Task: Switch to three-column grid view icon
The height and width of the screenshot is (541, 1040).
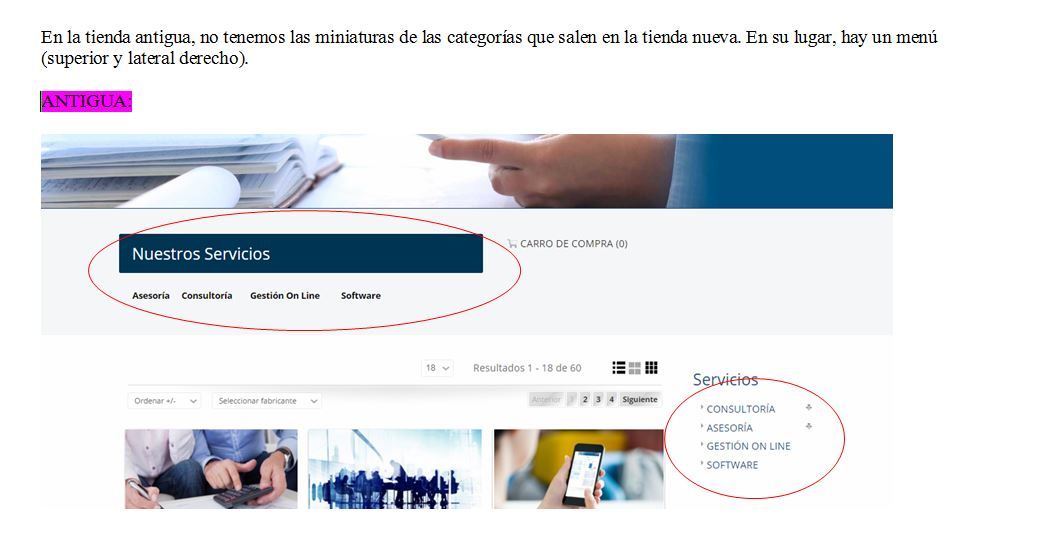Action: click(x=651, y=367)
